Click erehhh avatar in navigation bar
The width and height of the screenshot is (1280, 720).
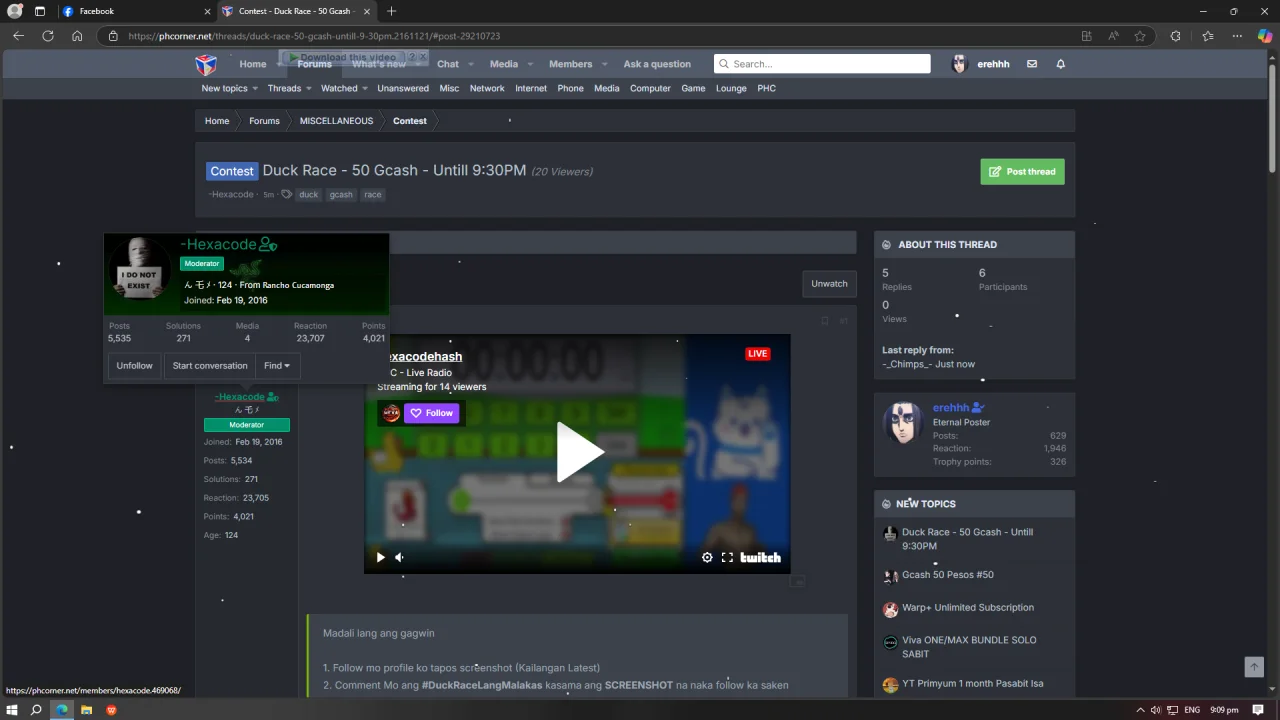point(959,64)
